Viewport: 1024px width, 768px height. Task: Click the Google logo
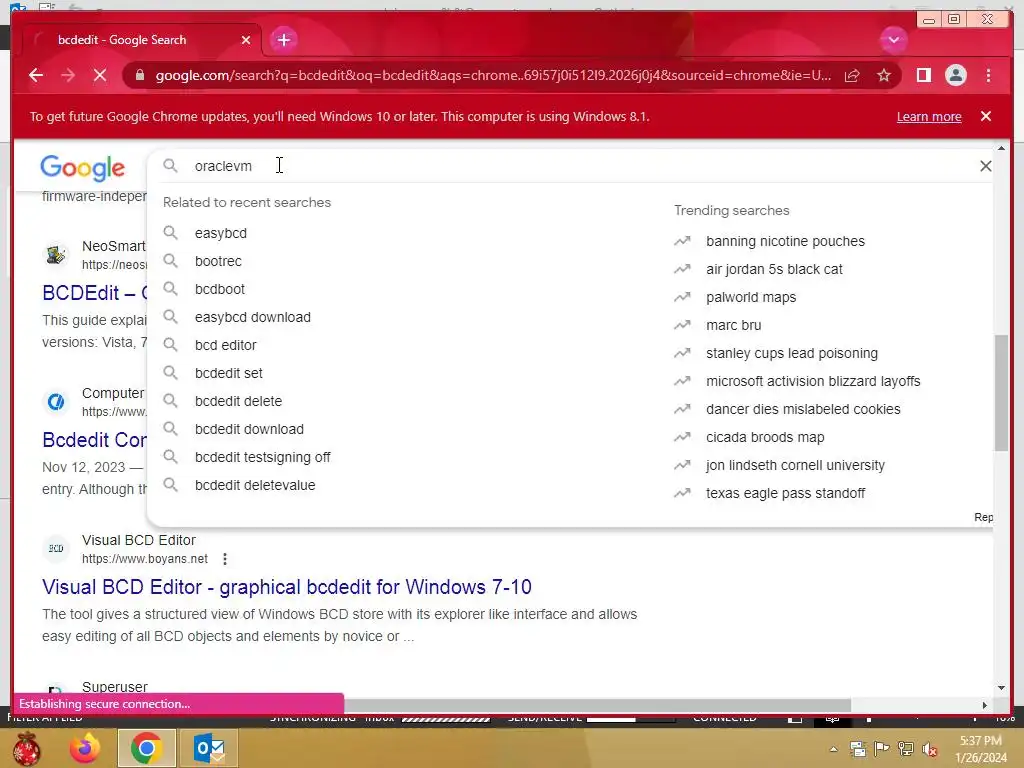82,168
